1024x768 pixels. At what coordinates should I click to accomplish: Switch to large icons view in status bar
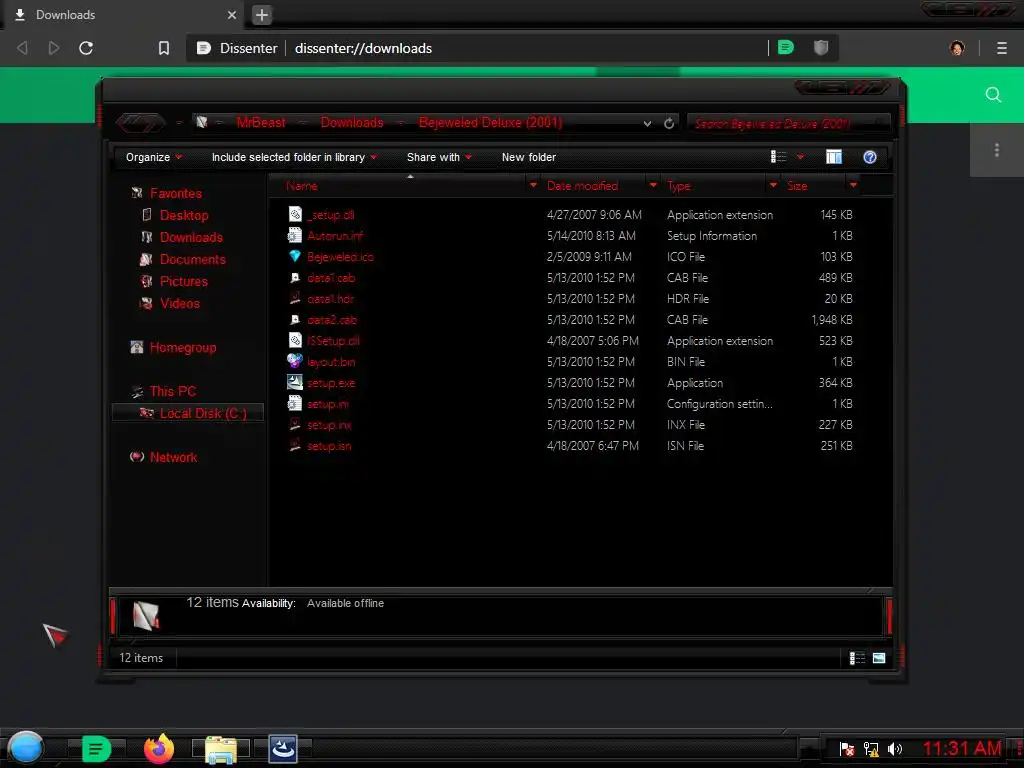[x=879, y=658]
